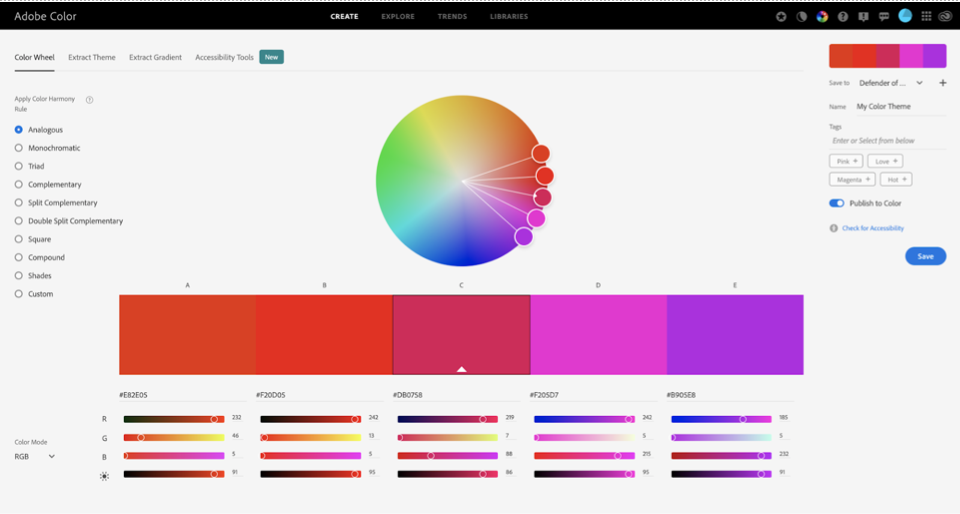This screenshot has height=514, width=960.
Task: Click the topmost orange-red handle on the color wheel
Action: pyautogui.click(x=541, y=154)
